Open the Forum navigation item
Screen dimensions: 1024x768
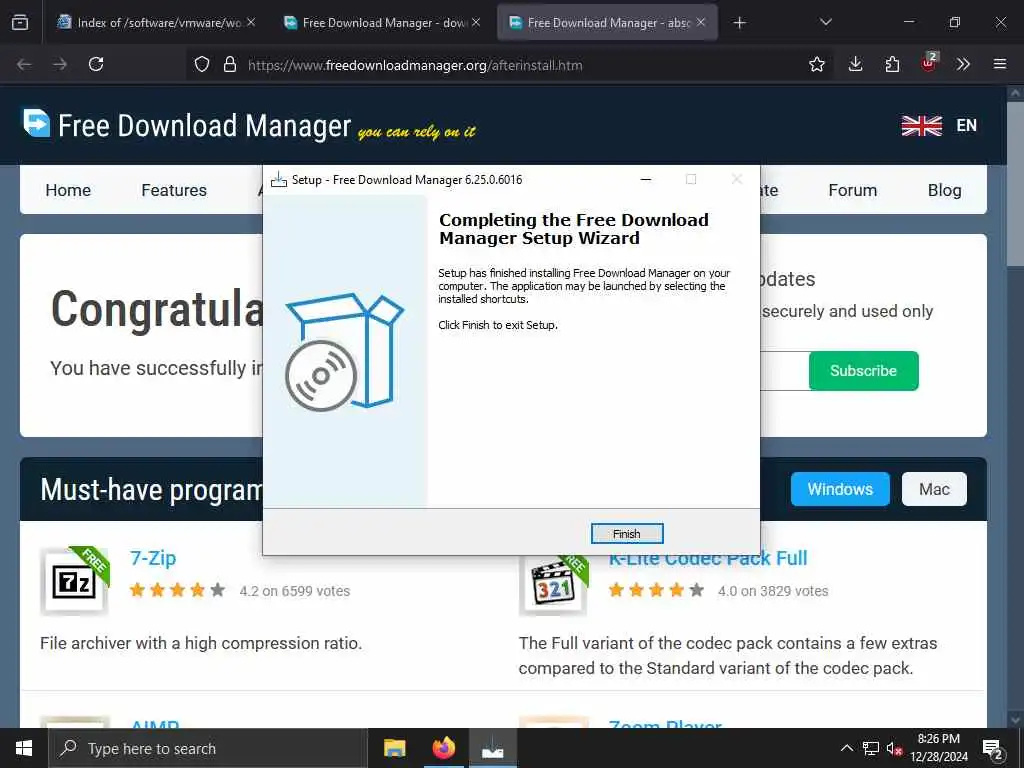pos(852,190)
